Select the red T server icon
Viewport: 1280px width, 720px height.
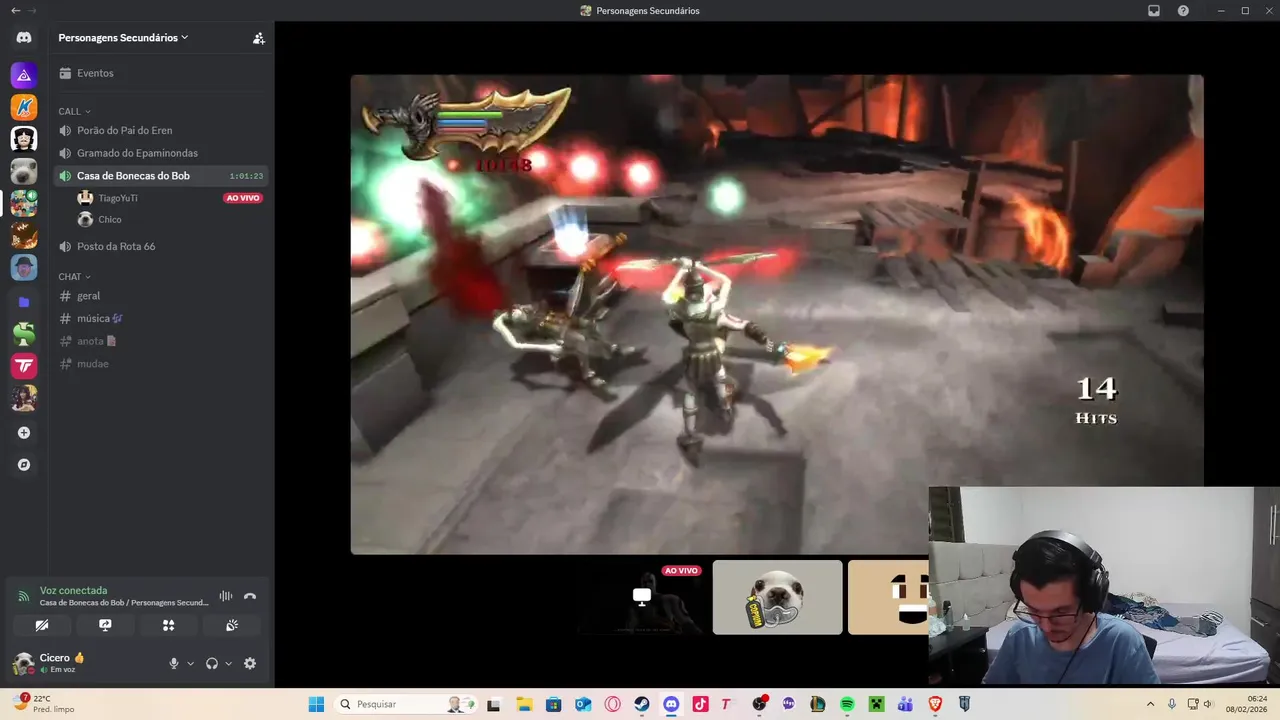(24, 366)
